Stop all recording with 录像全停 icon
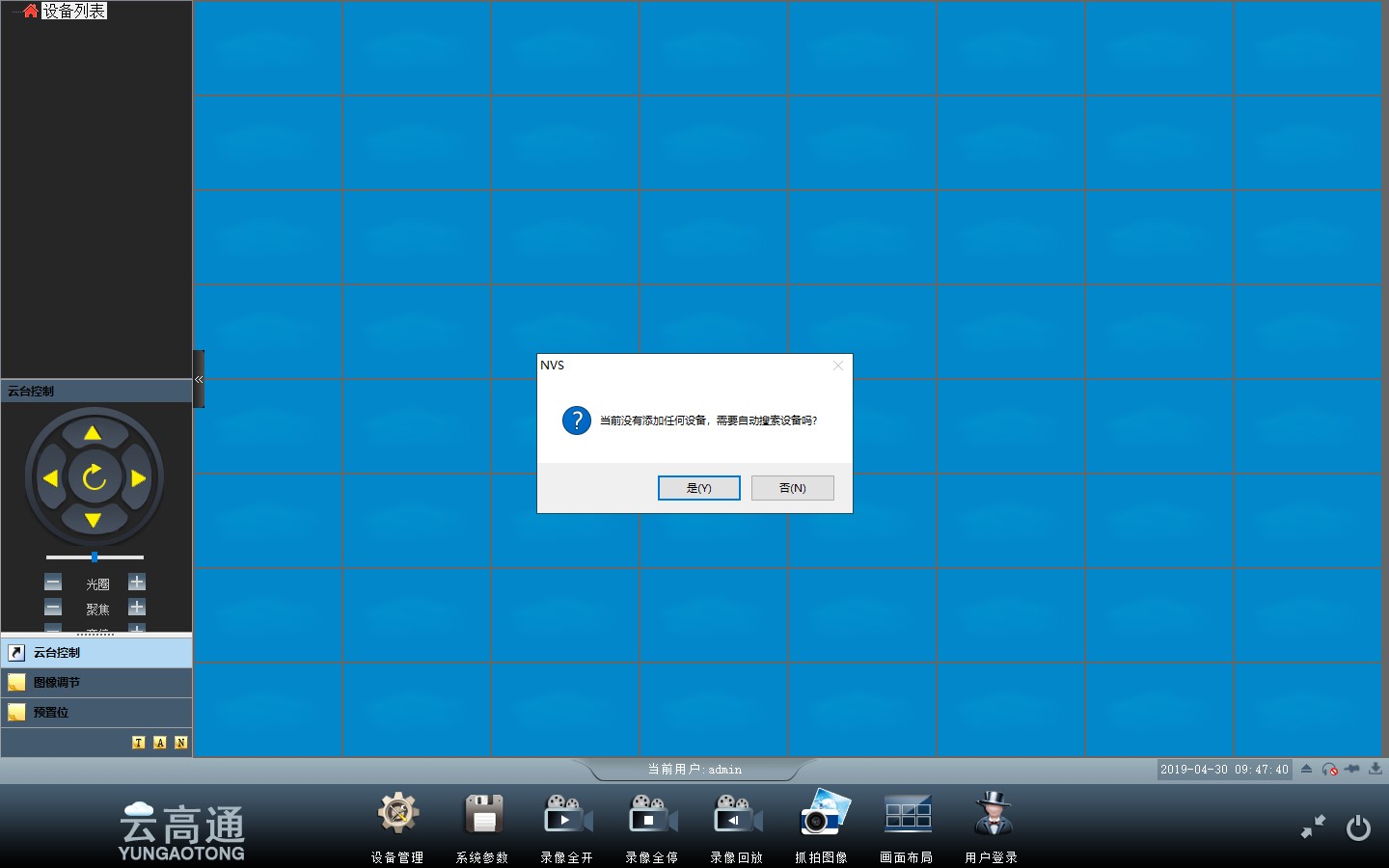This screenshot has height=868, width=1389. click(652, 815)
